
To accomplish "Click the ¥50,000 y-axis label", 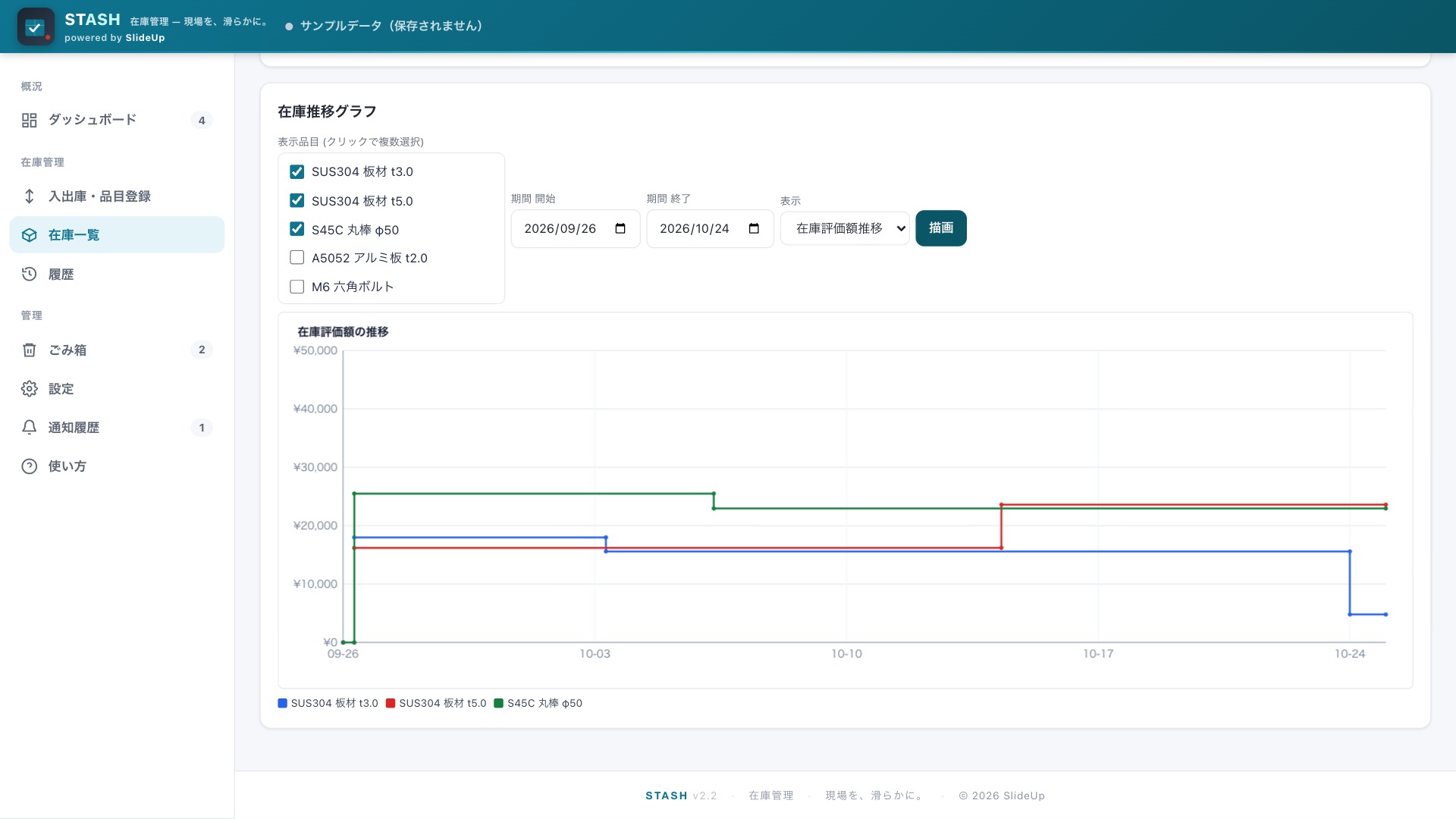I will tap(315, 350).
